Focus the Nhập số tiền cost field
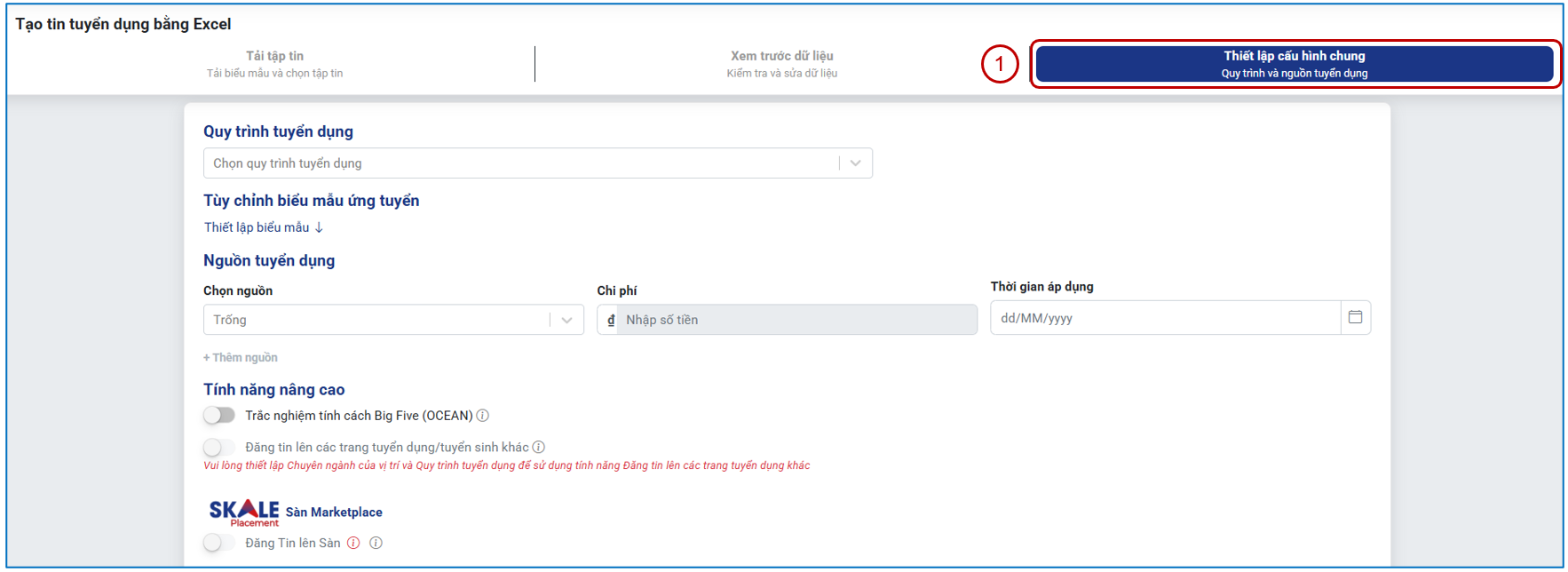 [797, 320]
